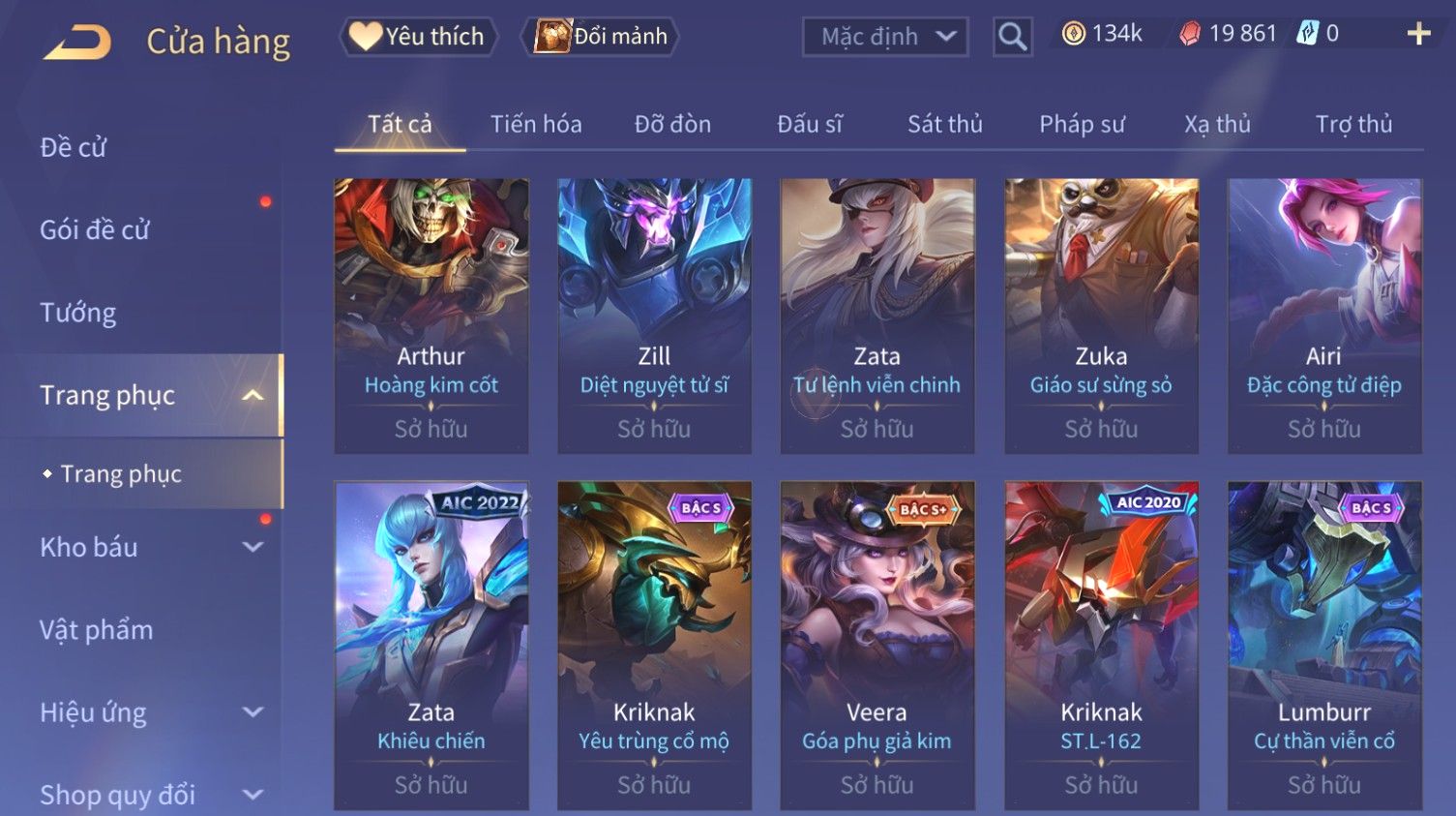Go to Tướng in the sidebar

coord(77,313)
